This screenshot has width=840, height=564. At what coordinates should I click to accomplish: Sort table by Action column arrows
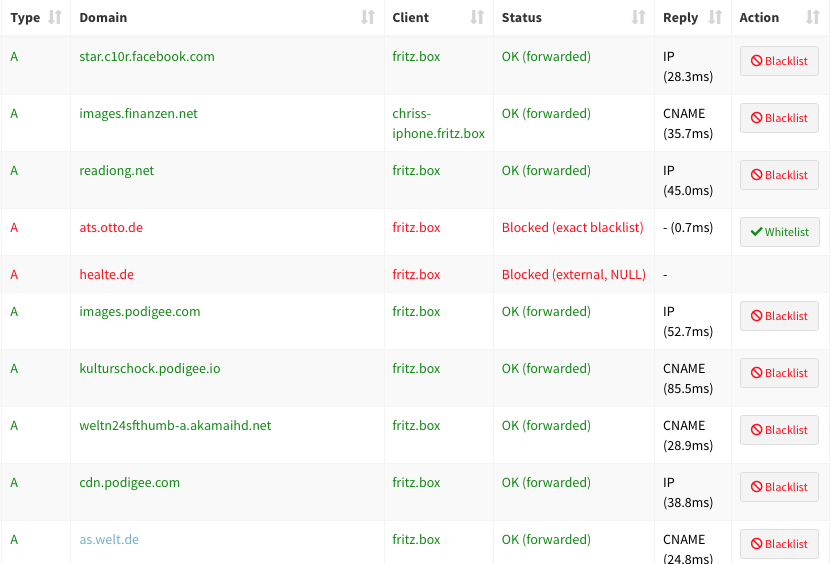click(x=813, y=18)
